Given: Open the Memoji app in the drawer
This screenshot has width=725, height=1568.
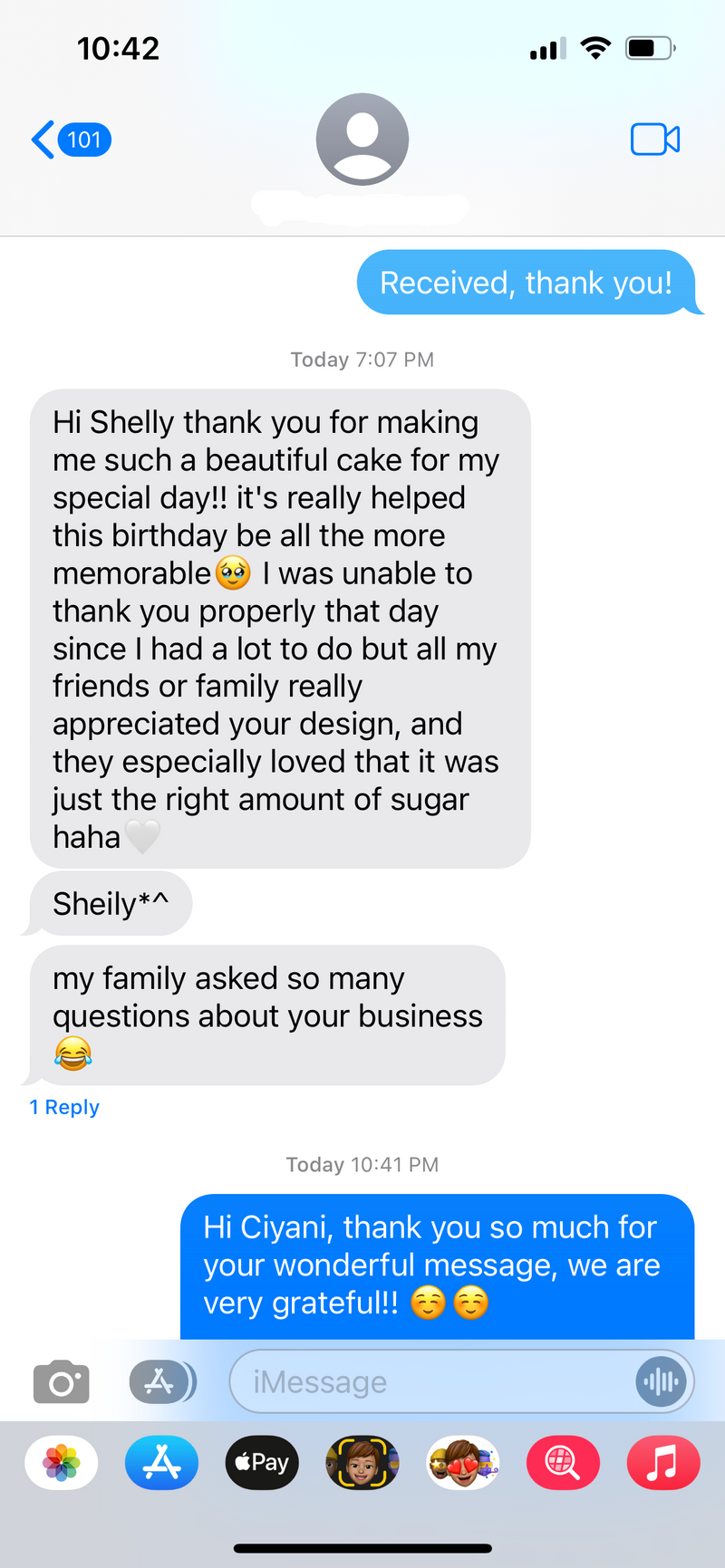Looking at the screenshot, I should [362, 1463].
